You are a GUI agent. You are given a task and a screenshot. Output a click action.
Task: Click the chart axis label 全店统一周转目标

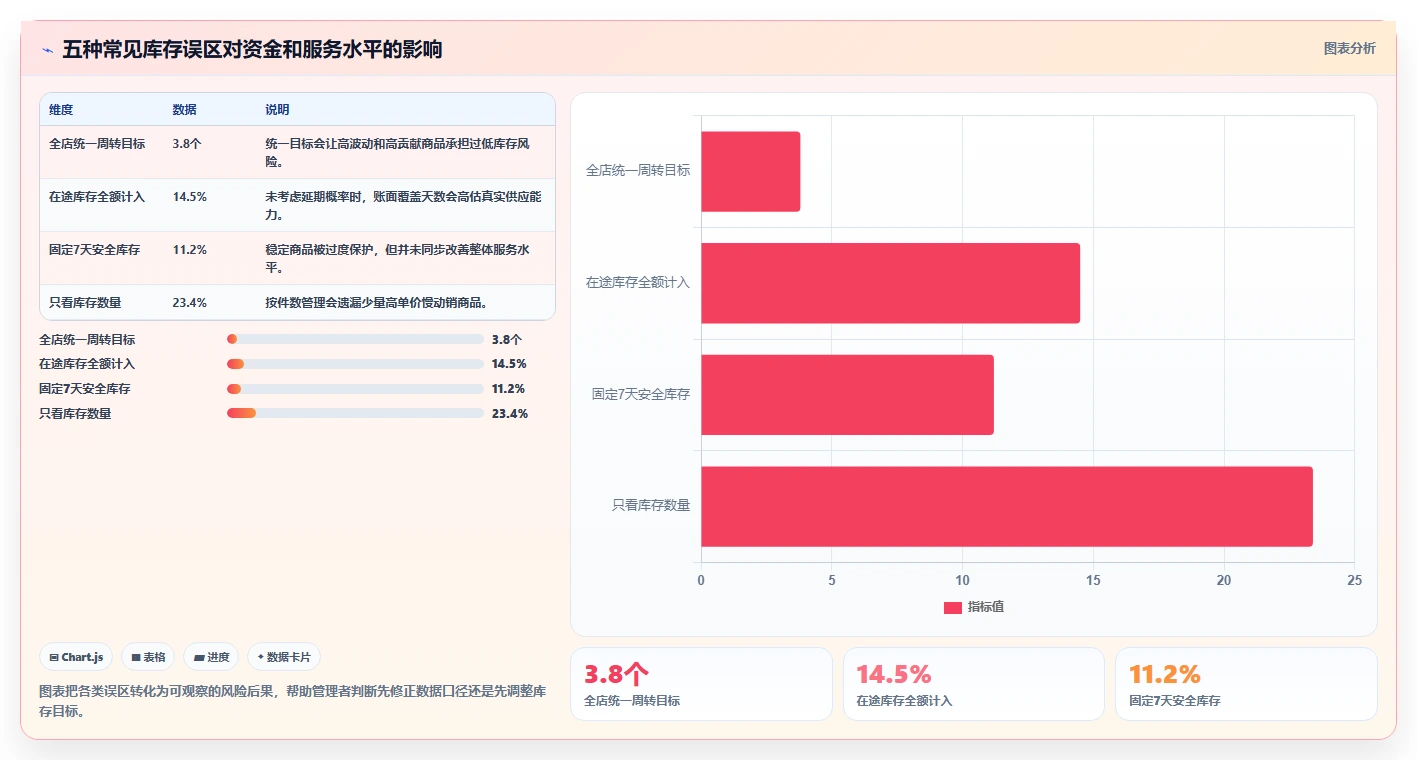pyautogui.click(x=638, y=171)
